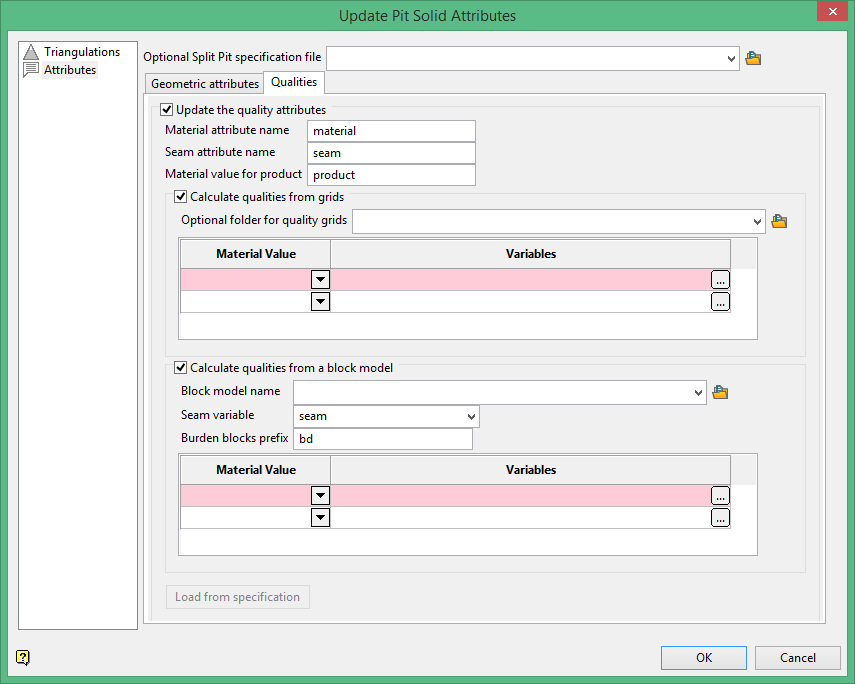855x684 pixels.
Task: Open ellipsis button in first grids table row
Action: [720, 280]
